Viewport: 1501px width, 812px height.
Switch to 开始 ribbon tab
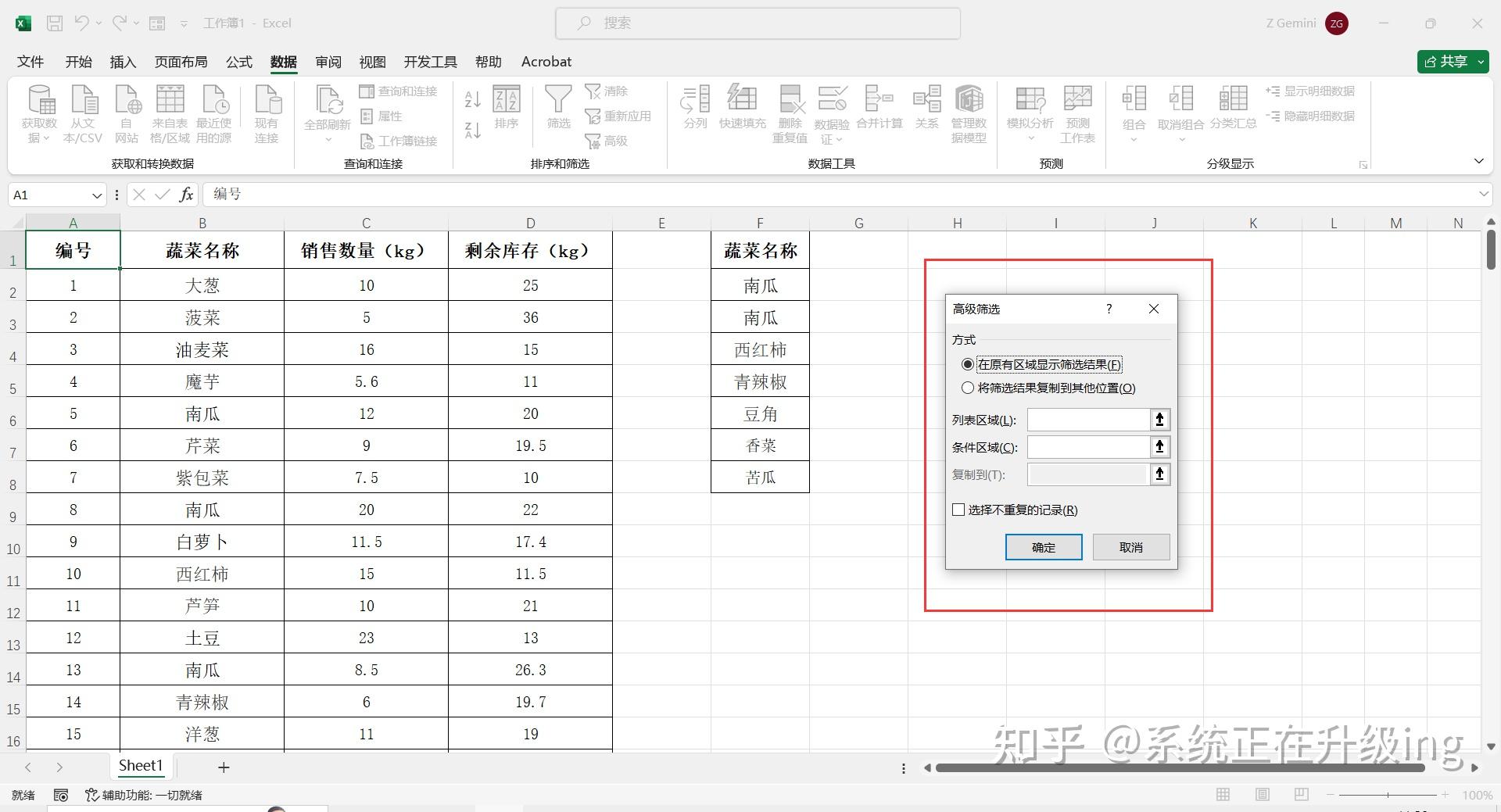pos(78,62)
